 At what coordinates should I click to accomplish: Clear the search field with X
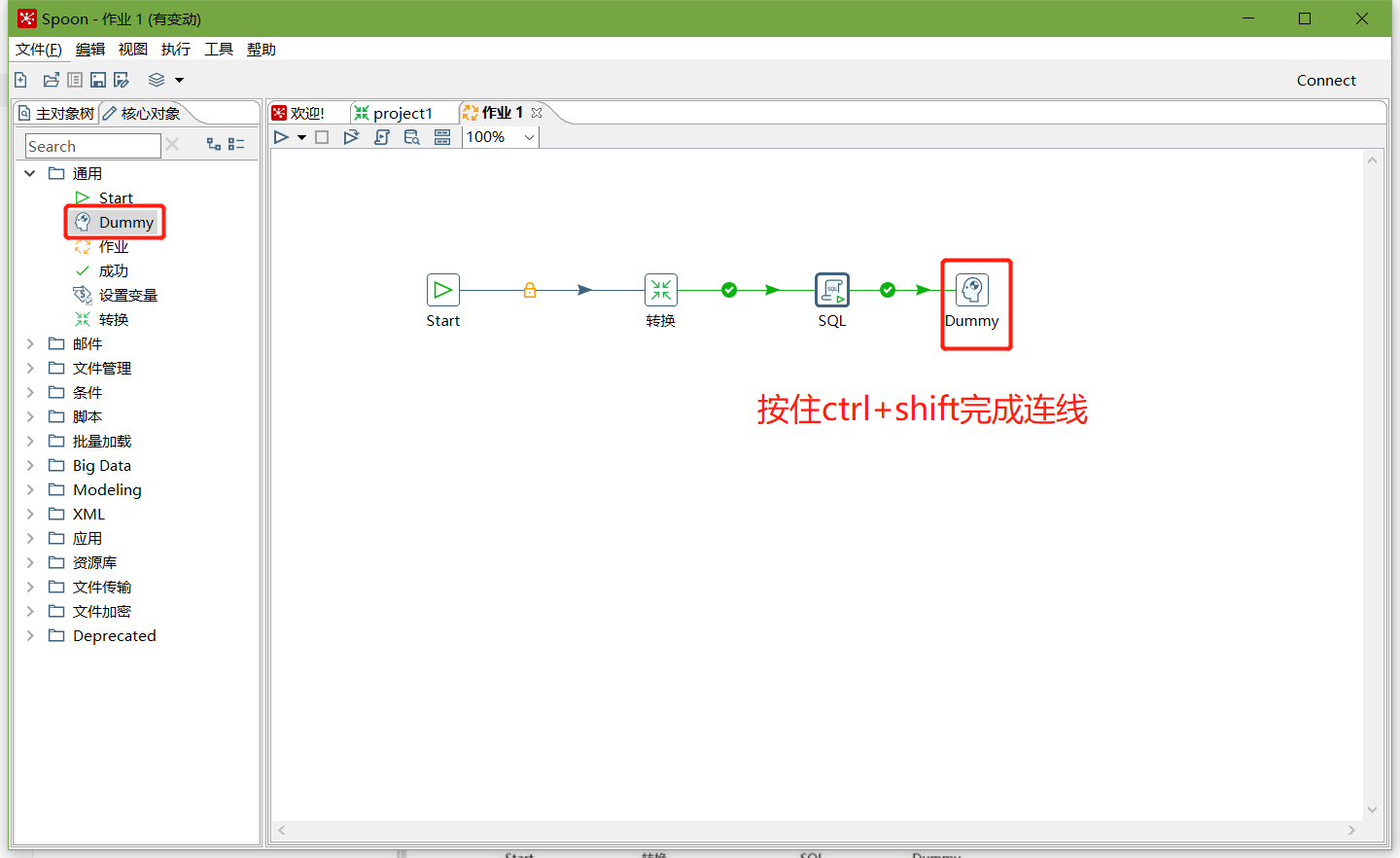(172, 144)
